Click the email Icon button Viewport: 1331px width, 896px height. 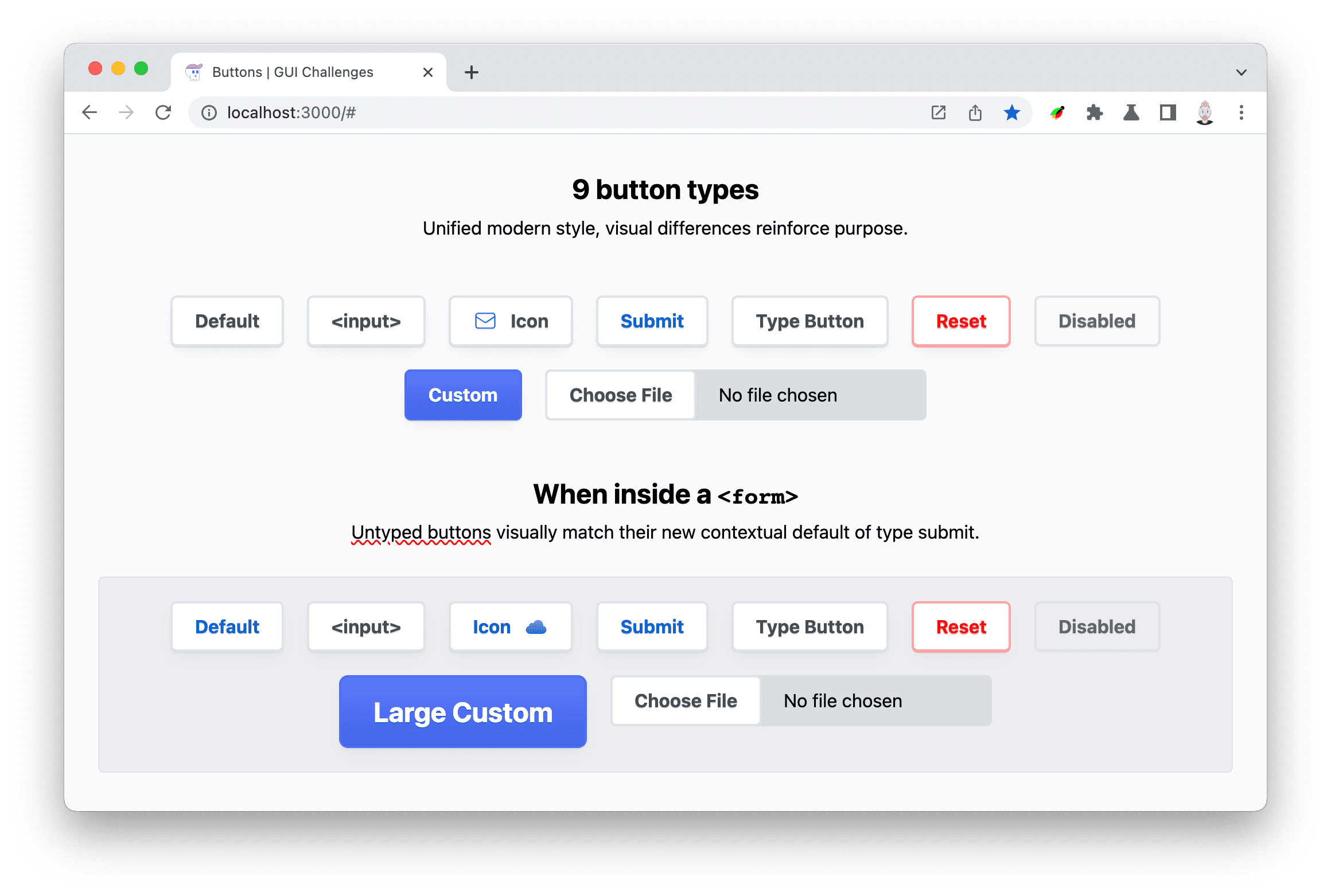pyautogui.click(x=510, y=320)
